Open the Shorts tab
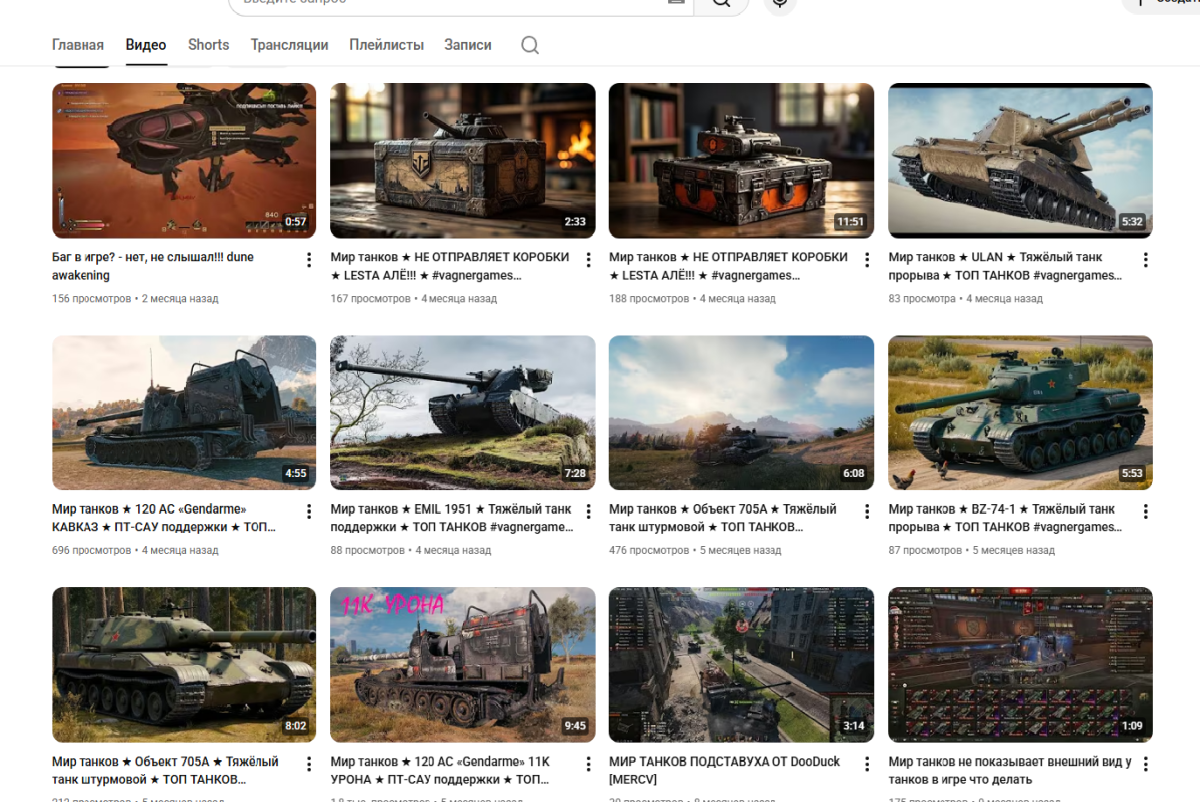 tap(208, 45)
